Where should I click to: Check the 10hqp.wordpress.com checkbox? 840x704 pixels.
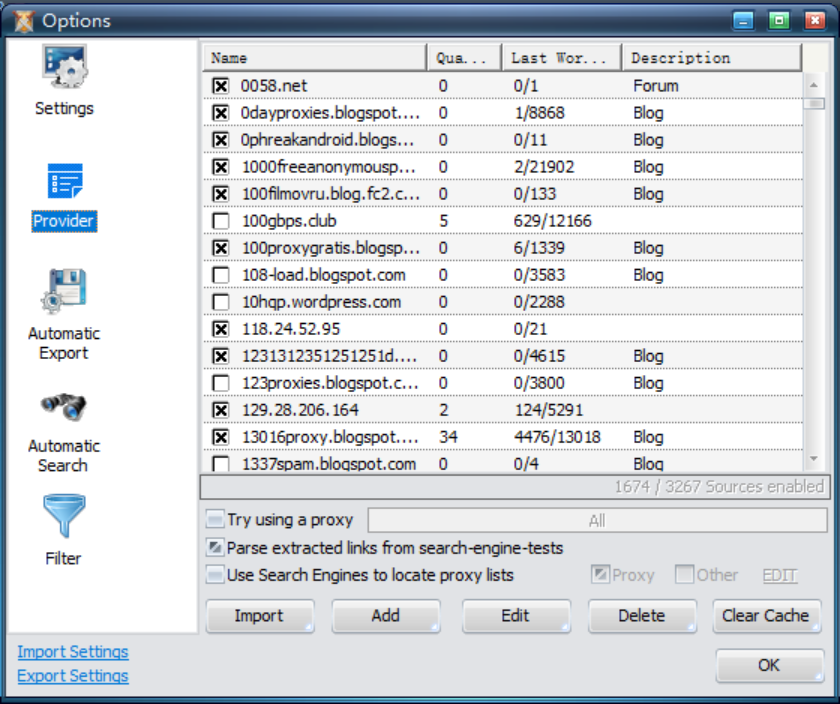pyautogui.click(x=221, y=302)
